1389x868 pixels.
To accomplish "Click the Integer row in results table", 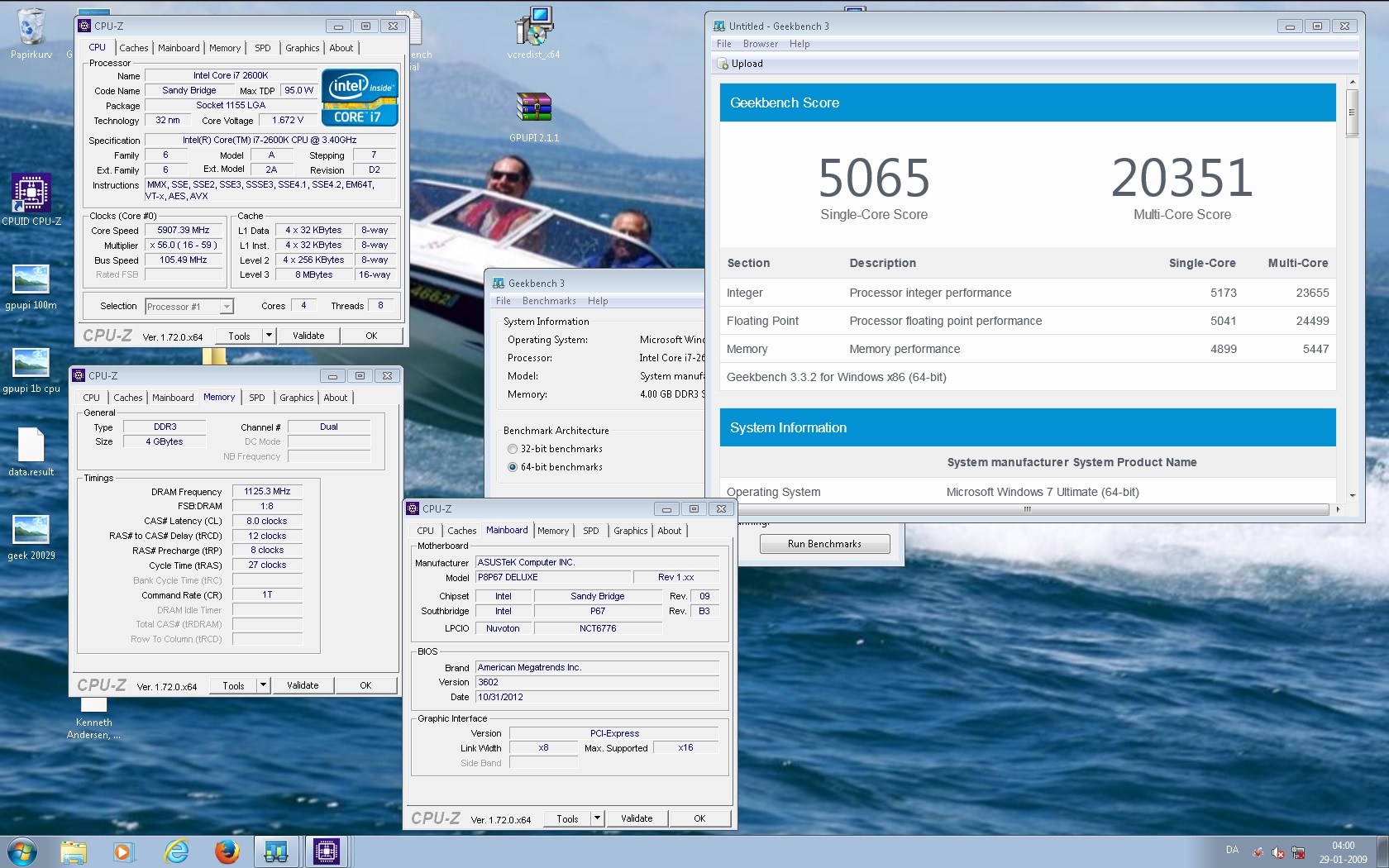I will pos(1028,293).
